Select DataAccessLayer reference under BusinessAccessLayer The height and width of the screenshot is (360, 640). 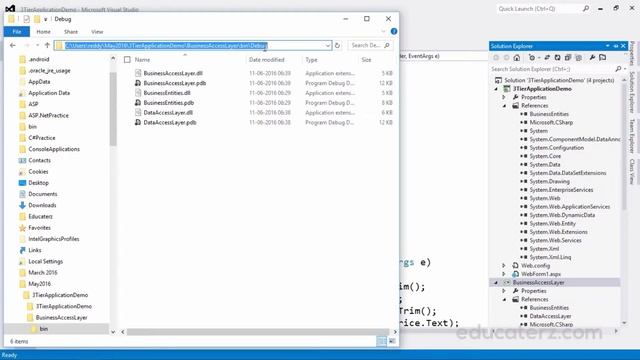550,316
